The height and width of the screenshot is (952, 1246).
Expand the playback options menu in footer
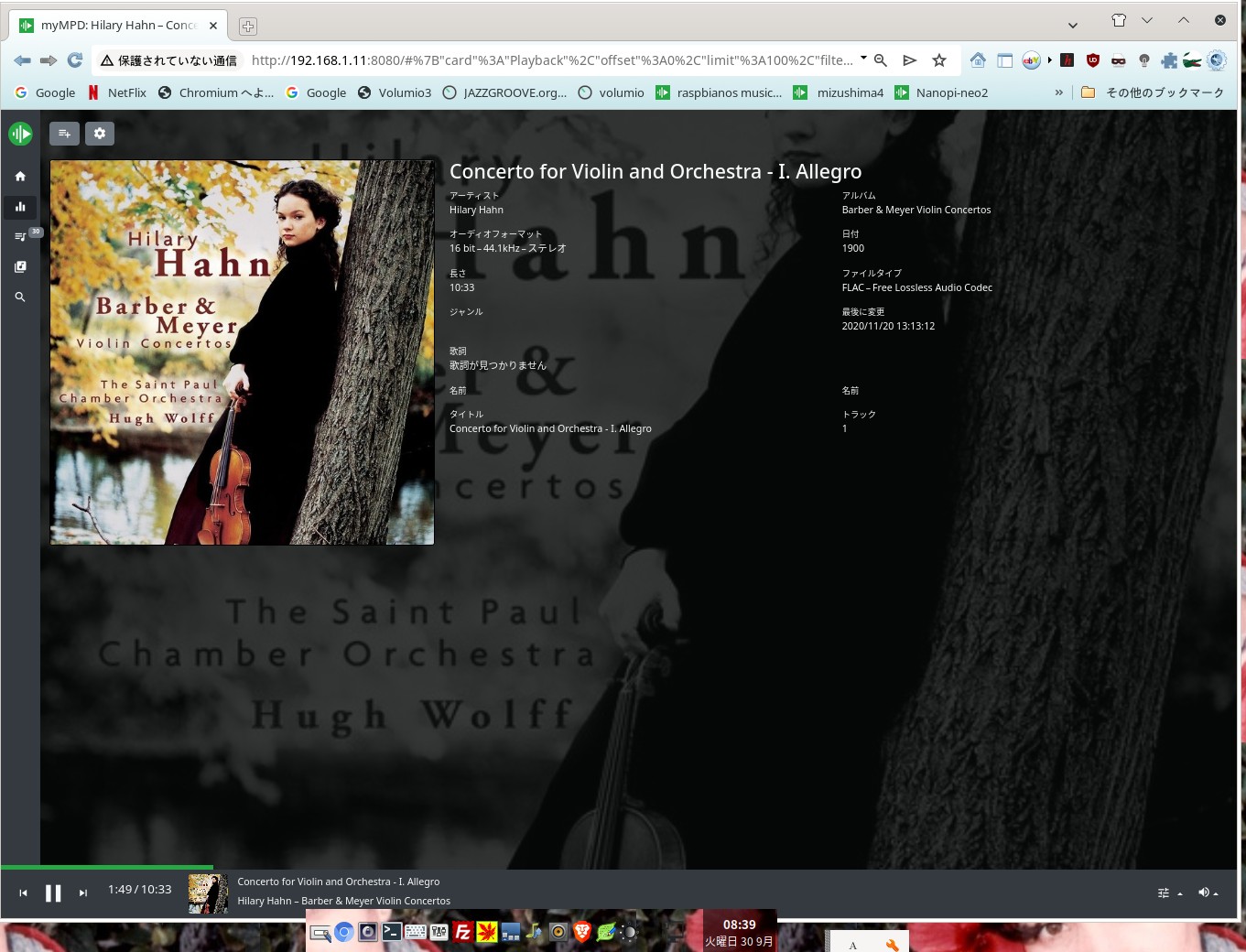click(1168, 892)
